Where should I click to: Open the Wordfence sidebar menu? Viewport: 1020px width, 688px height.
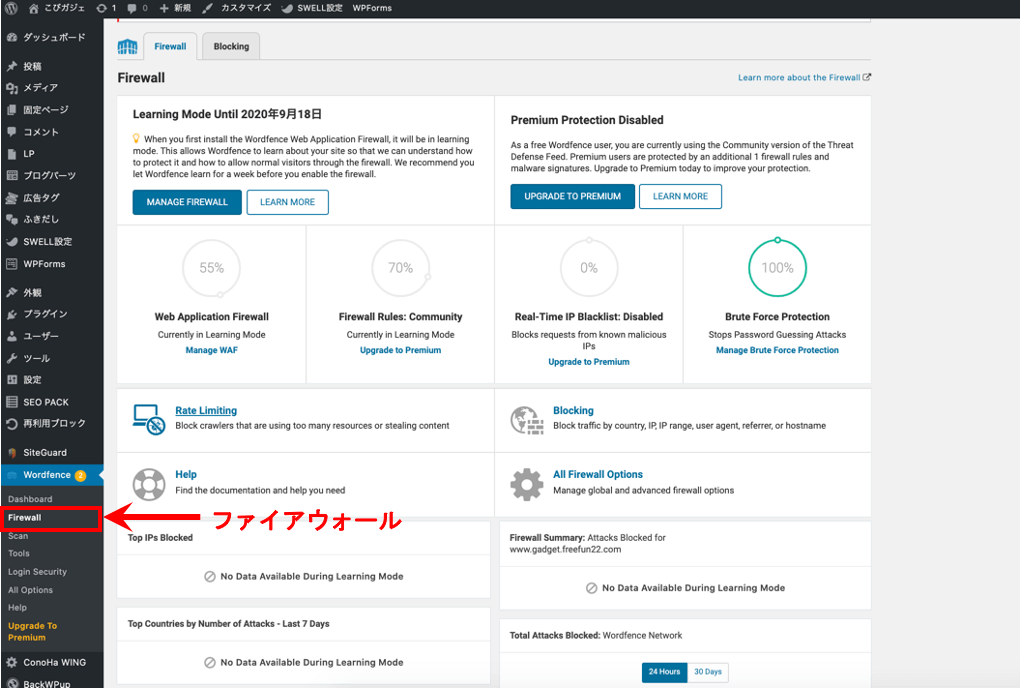52,475
